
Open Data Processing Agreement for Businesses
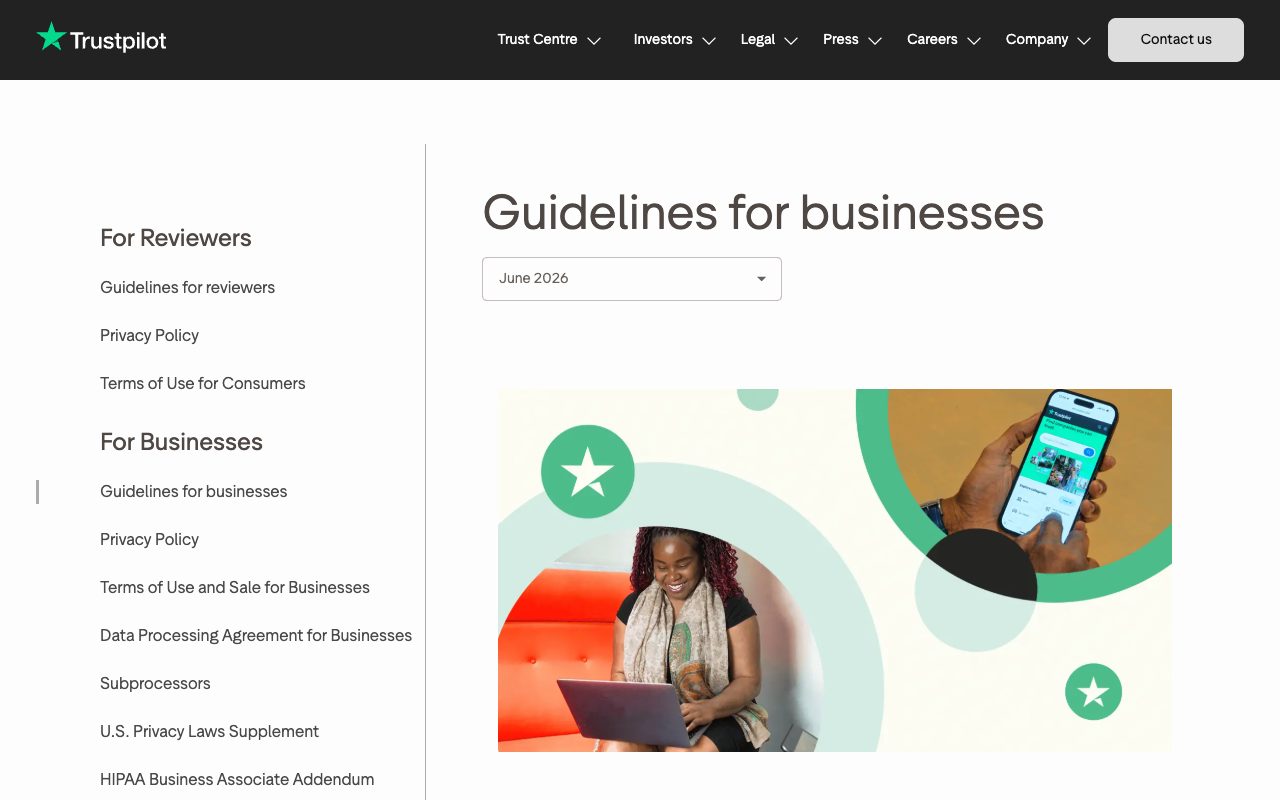click(x=256, y=636)
